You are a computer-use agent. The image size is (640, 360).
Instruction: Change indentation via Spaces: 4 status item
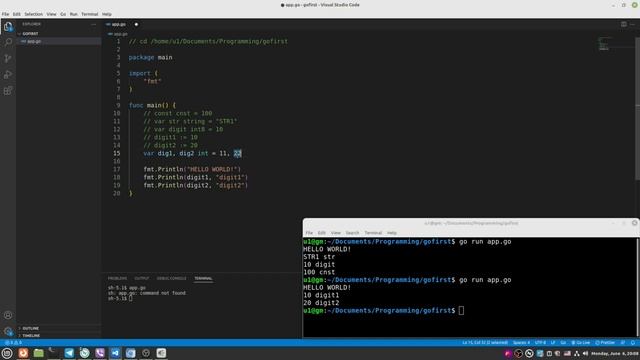(x=521, y=342)
